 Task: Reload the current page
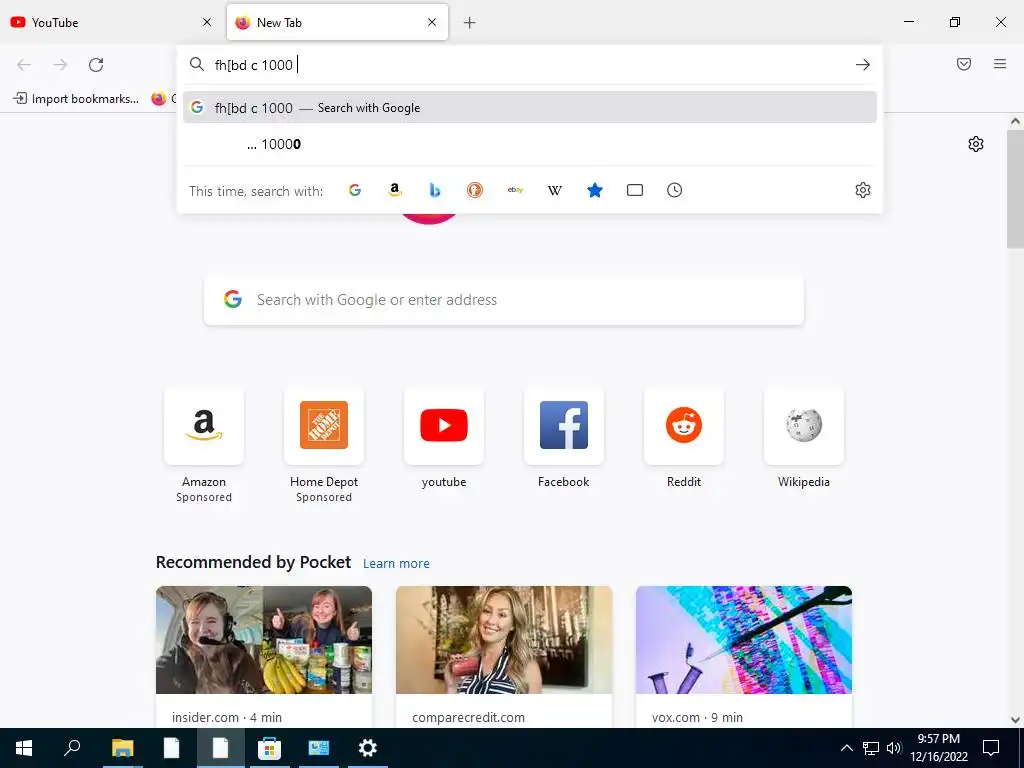pyautogui.click(x=96, y=65)
